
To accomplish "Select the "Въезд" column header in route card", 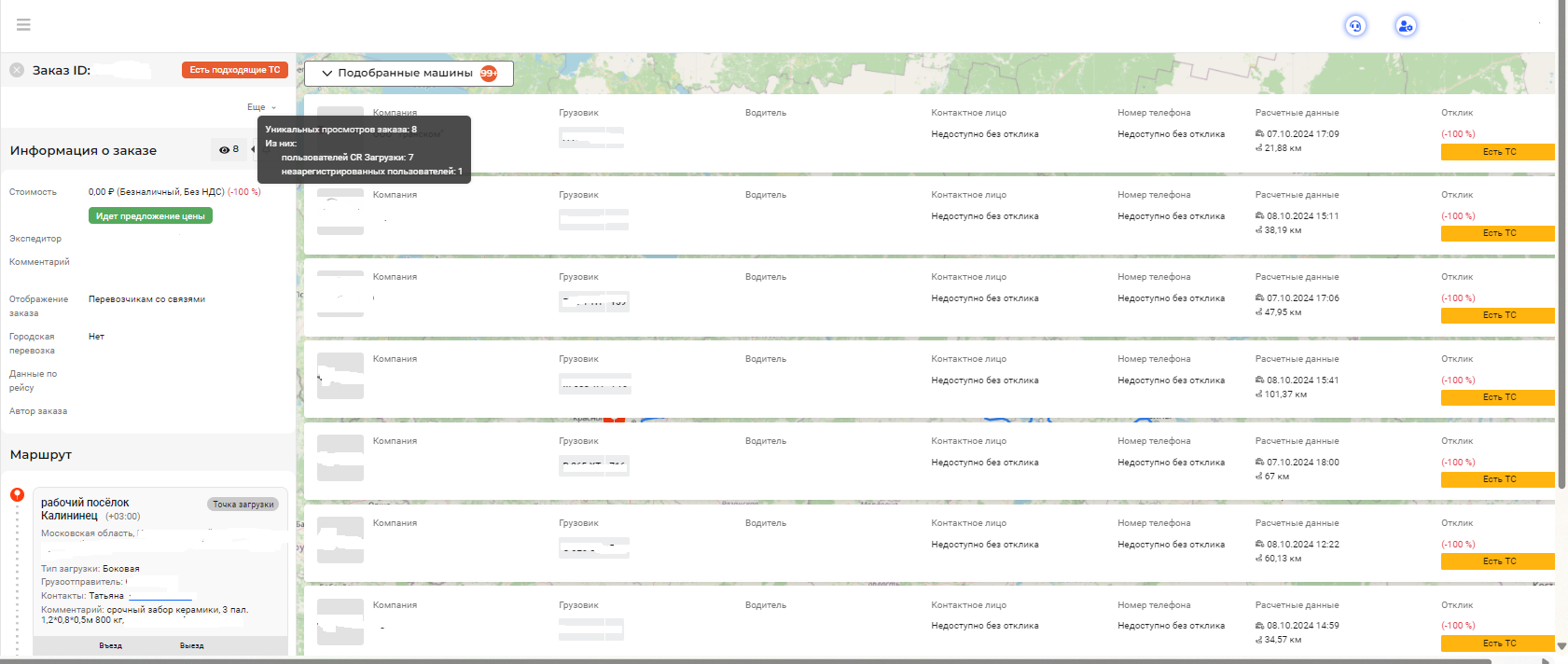I will (x=111, y=645).
